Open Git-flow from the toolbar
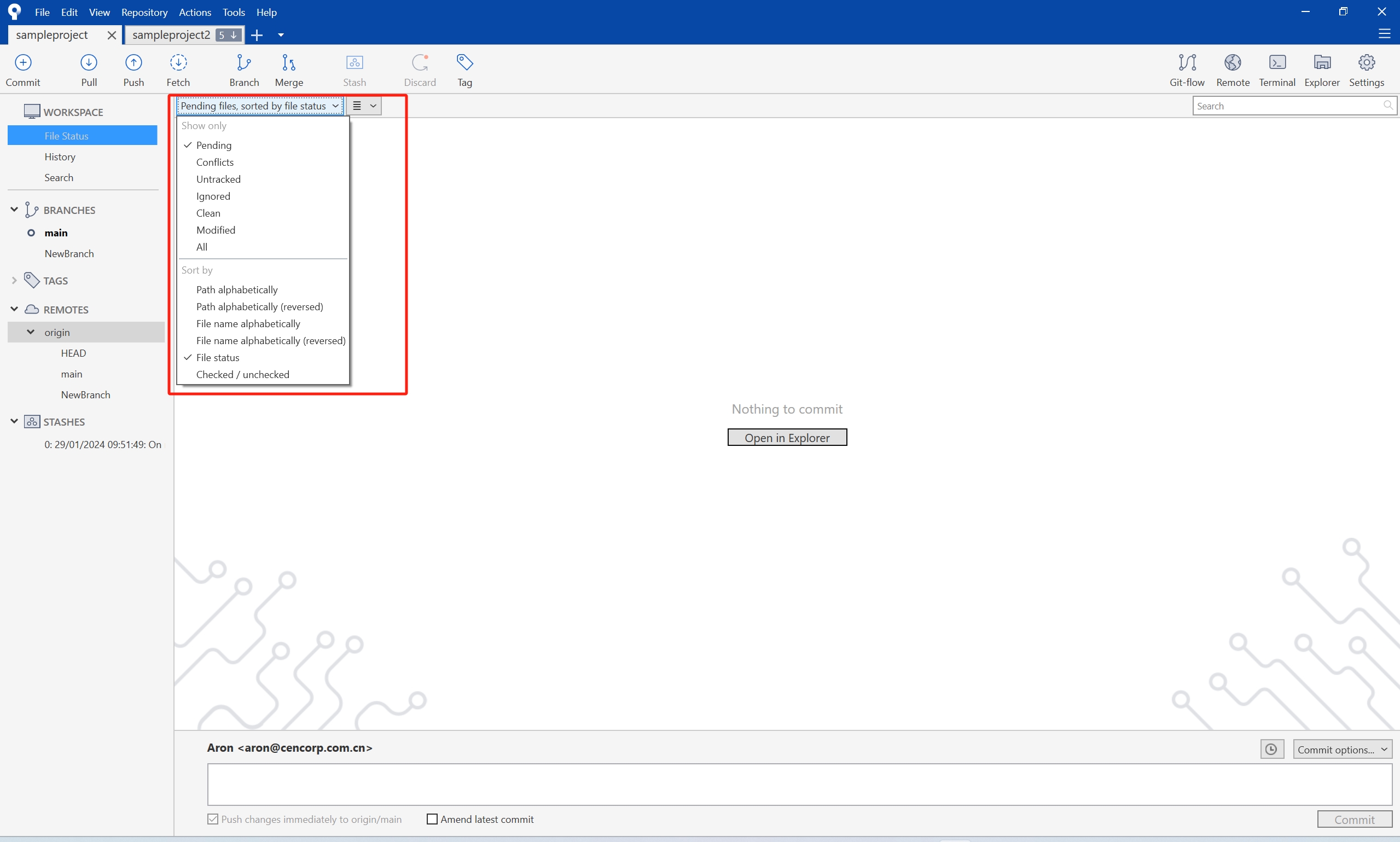Screen dimensions: 1400x842 coord(1187,63)
